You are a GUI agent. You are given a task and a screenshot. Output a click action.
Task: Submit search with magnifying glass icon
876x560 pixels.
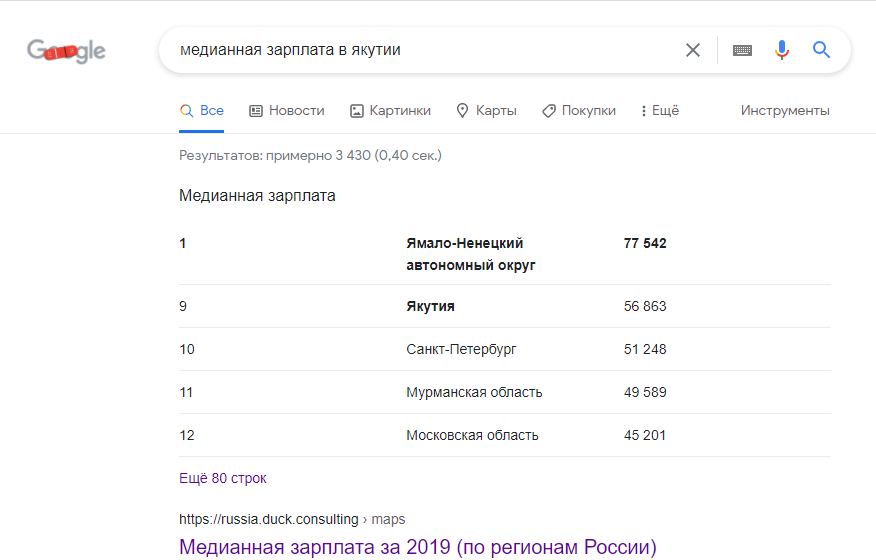[x=821, y=50]
